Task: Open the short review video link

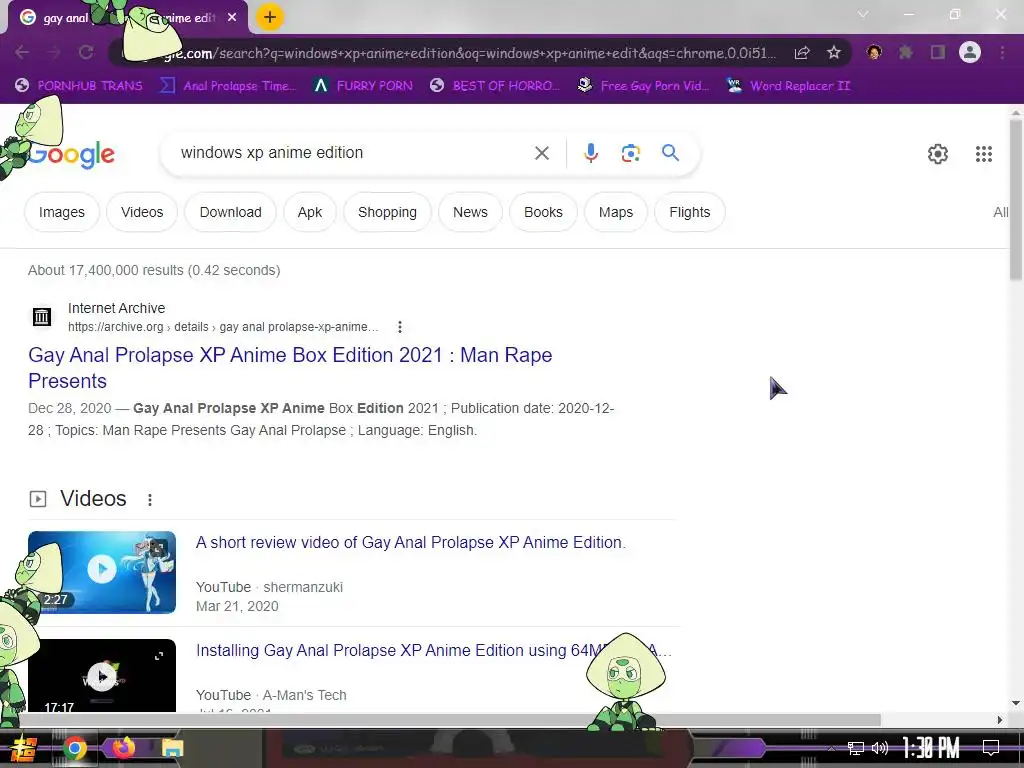Action: click(x=411, y=542)
